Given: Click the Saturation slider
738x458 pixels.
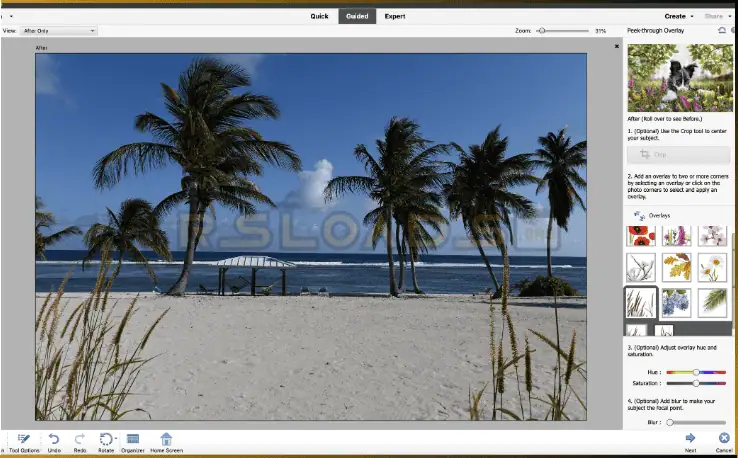Looking at the screenshot, I should 696,383.
